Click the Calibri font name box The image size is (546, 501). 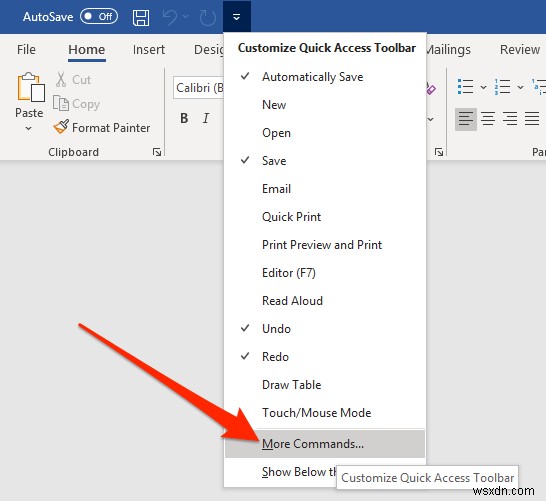pos(198,88)
